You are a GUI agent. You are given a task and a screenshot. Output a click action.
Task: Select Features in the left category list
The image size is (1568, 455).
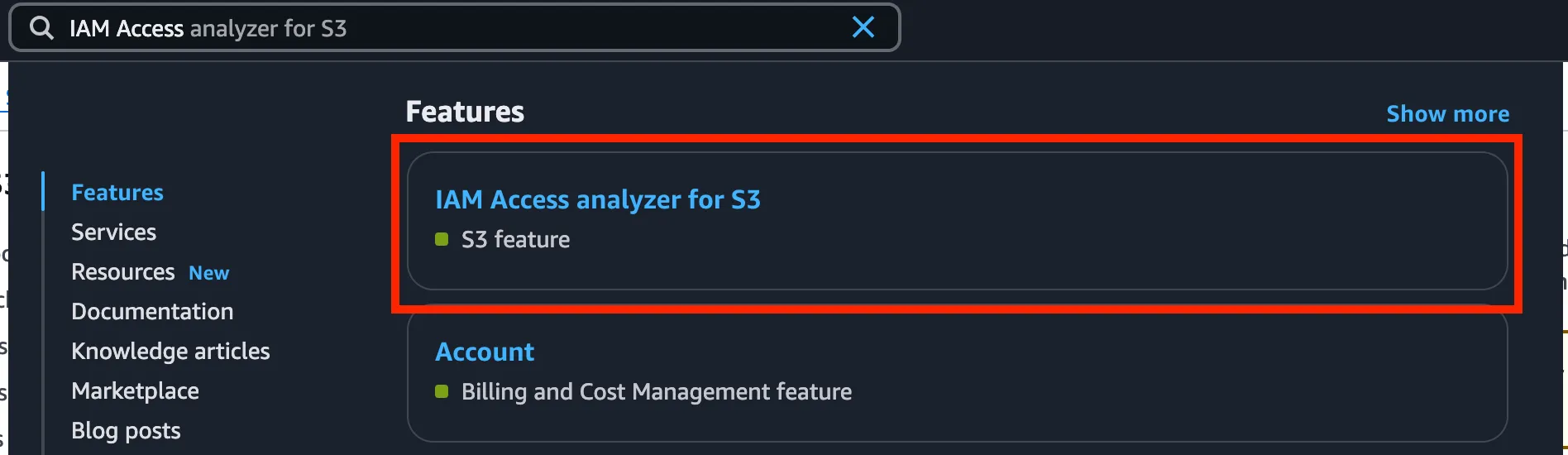coord(117,193)
